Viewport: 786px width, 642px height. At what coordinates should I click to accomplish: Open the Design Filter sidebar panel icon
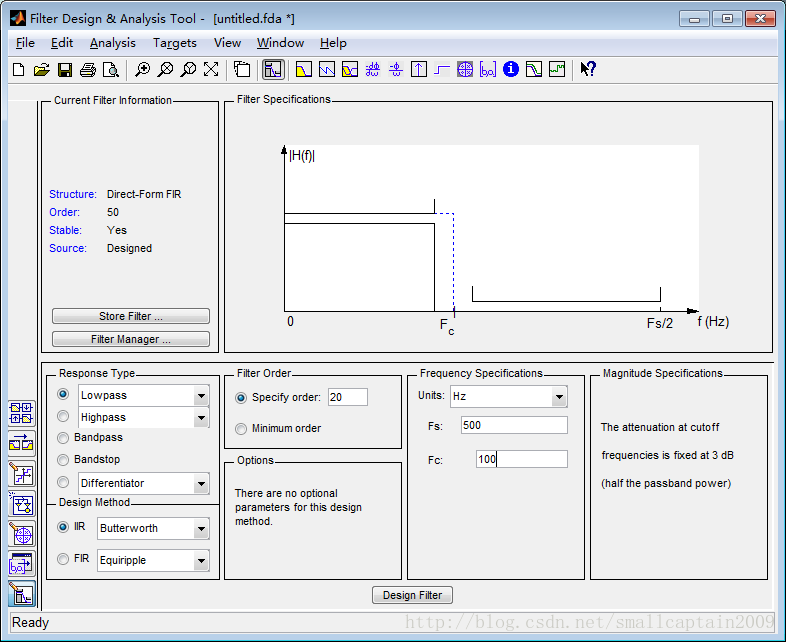22,594
